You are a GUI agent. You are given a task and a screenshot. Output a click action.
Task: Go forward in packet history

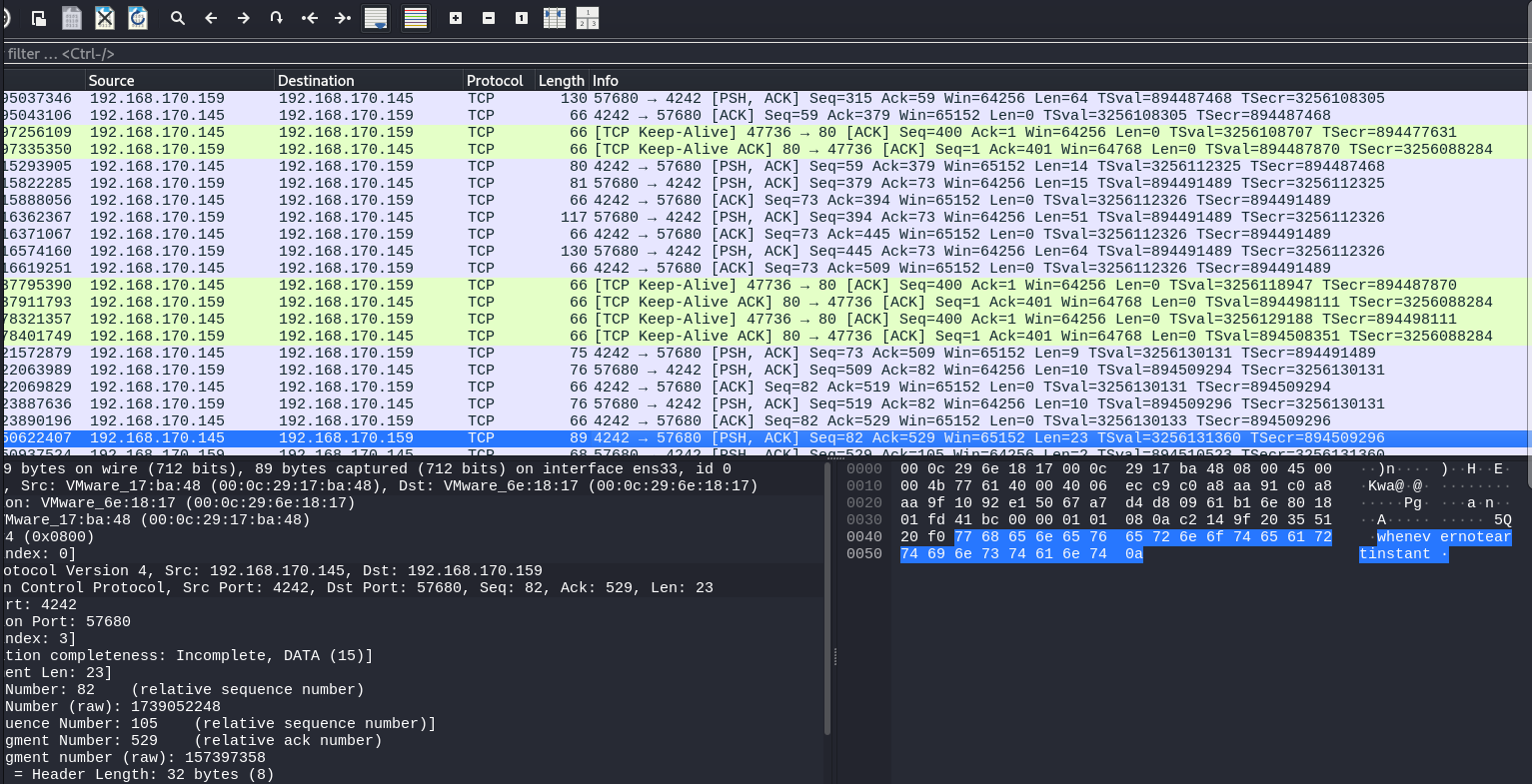244,18
